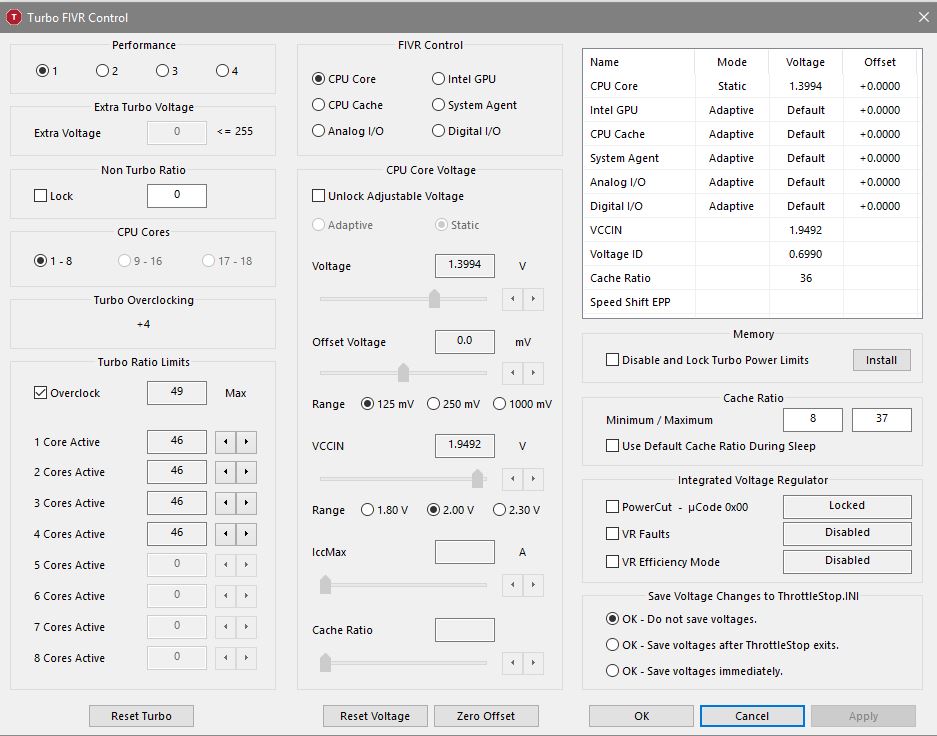Click the Memory Install button
This screenshot has height=736, width=937.
coord(881,360)
